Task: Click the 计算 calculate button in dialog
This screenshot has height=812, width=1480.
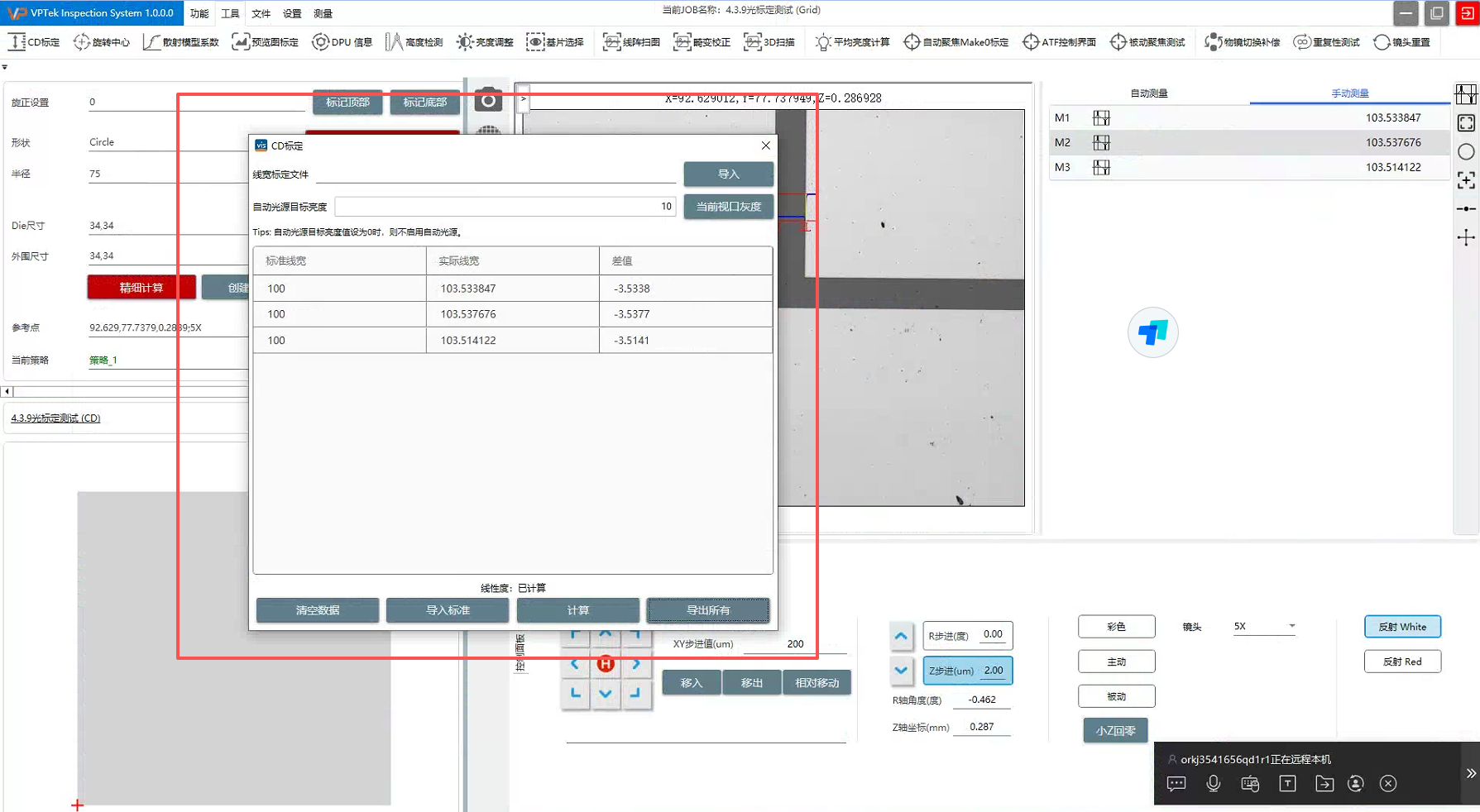Action: 577,610
